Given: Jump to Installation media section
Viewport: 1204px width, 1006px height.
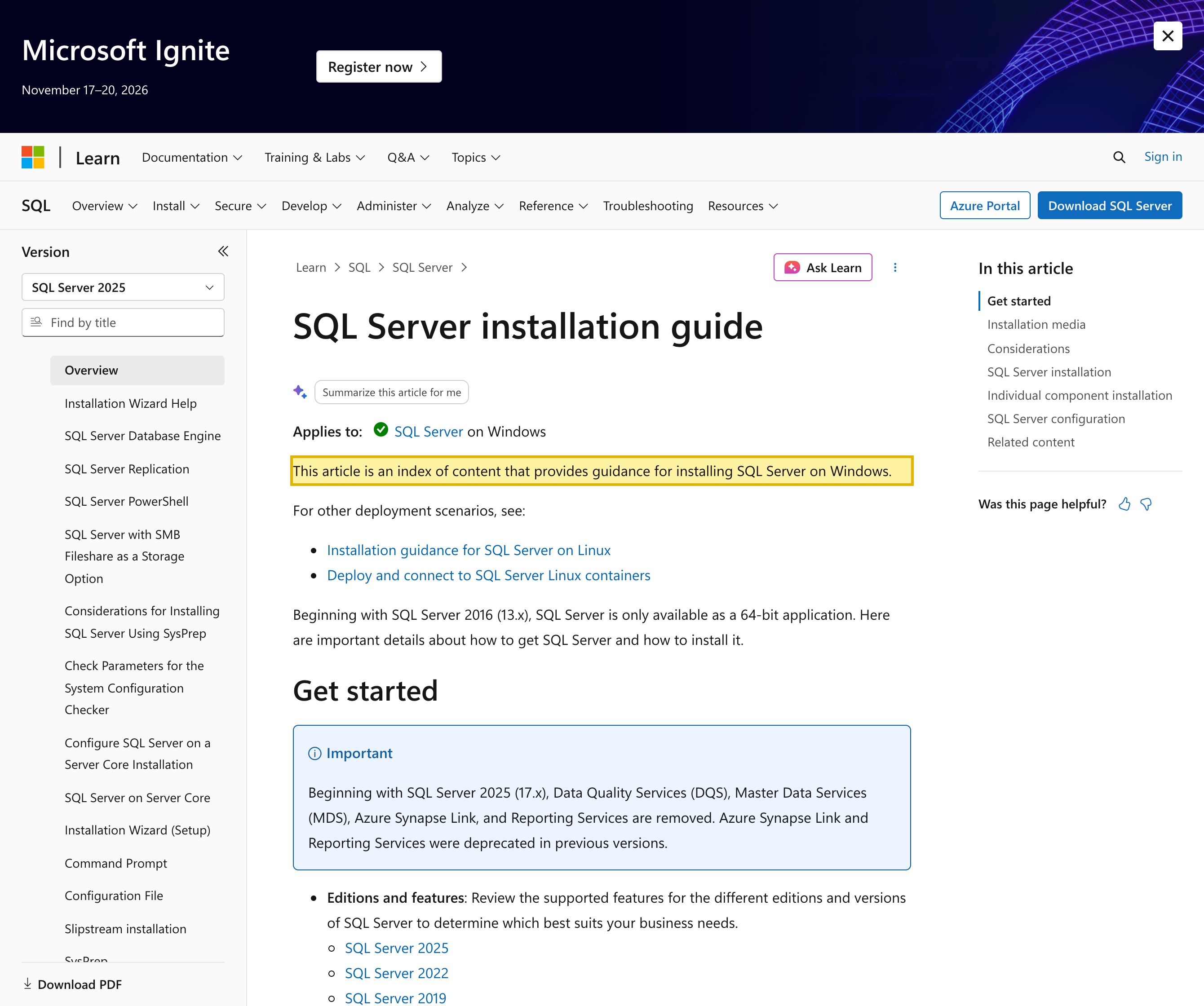Looking at the screenshot, I should tap(1036, 324).
